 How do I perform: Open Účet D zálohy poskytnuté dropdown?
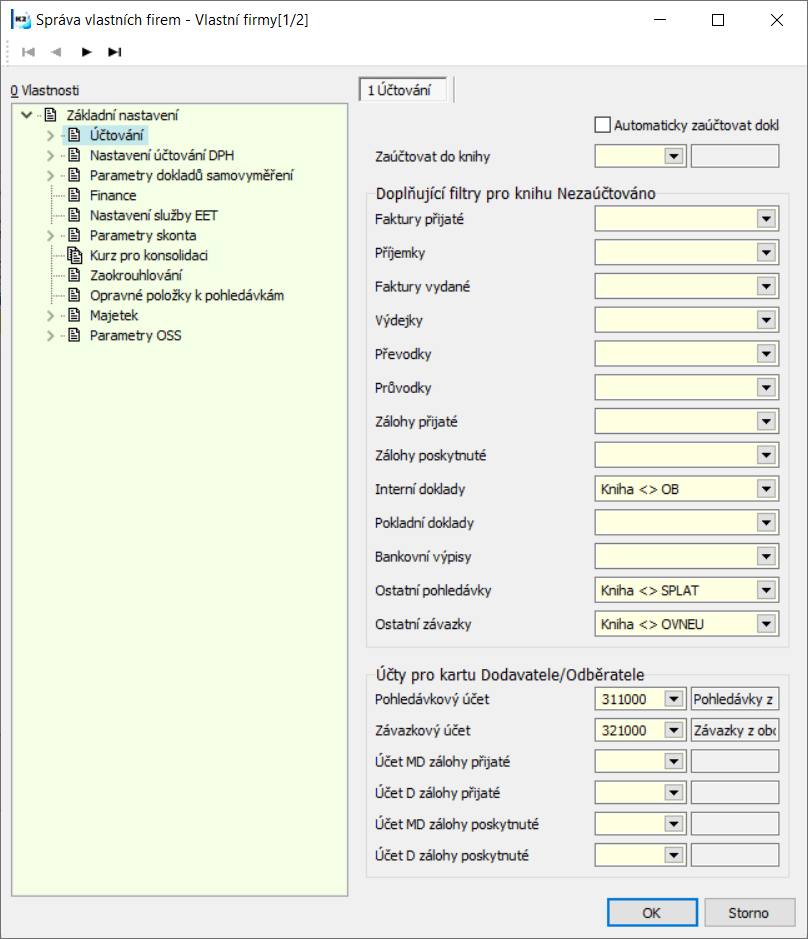(x=674, y=855)
